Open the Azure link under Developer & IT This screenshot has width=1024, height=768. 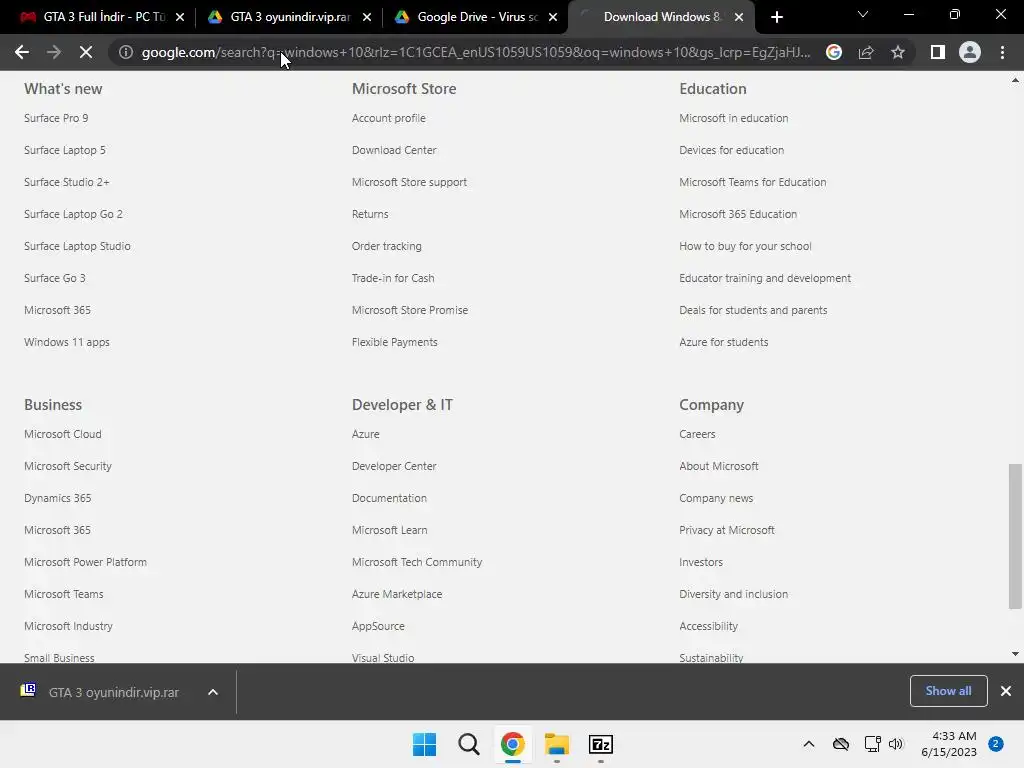[366, 434]
